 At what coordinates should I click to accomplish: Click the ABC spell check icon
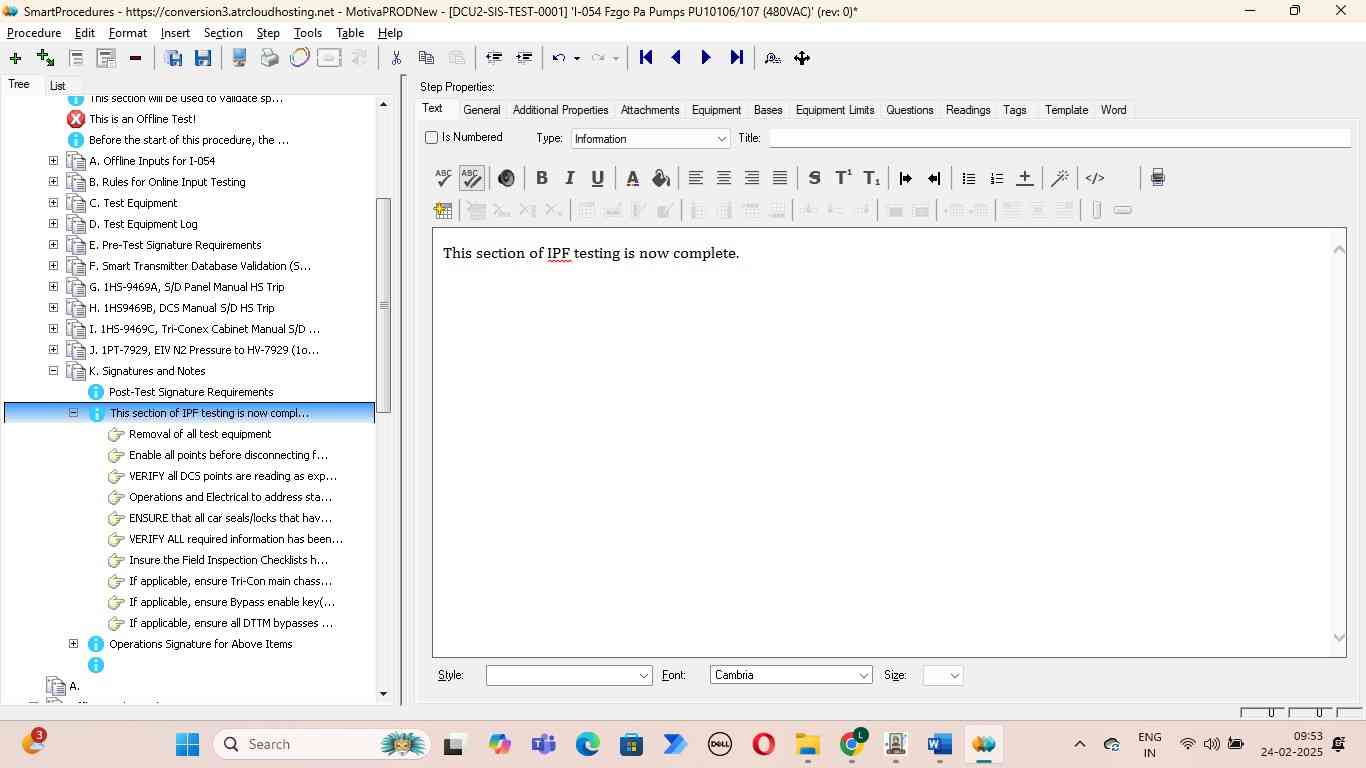[443, 178]
